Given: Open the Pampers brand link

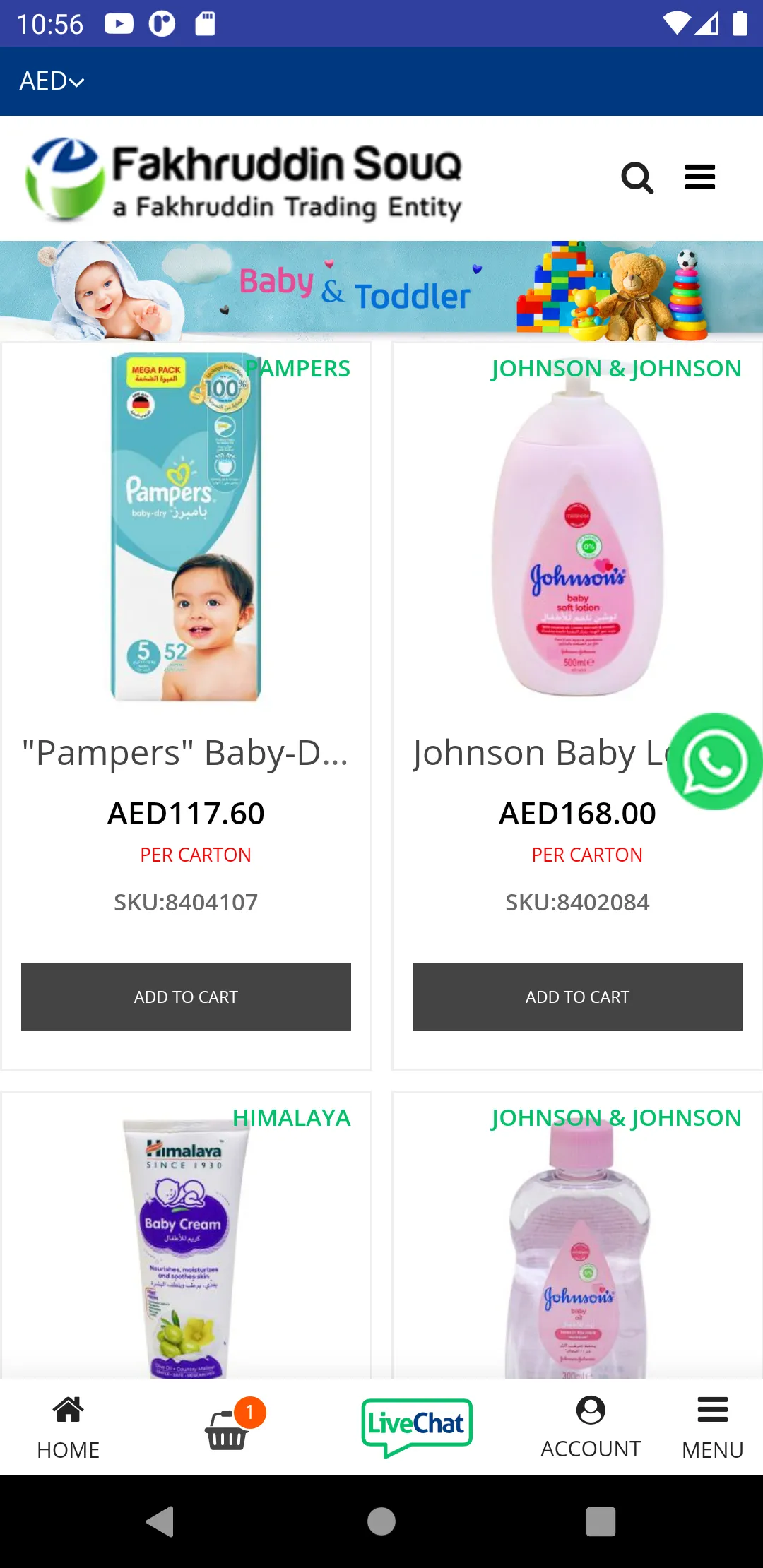Looking at the screenshot, I should (x=297, y=369).
